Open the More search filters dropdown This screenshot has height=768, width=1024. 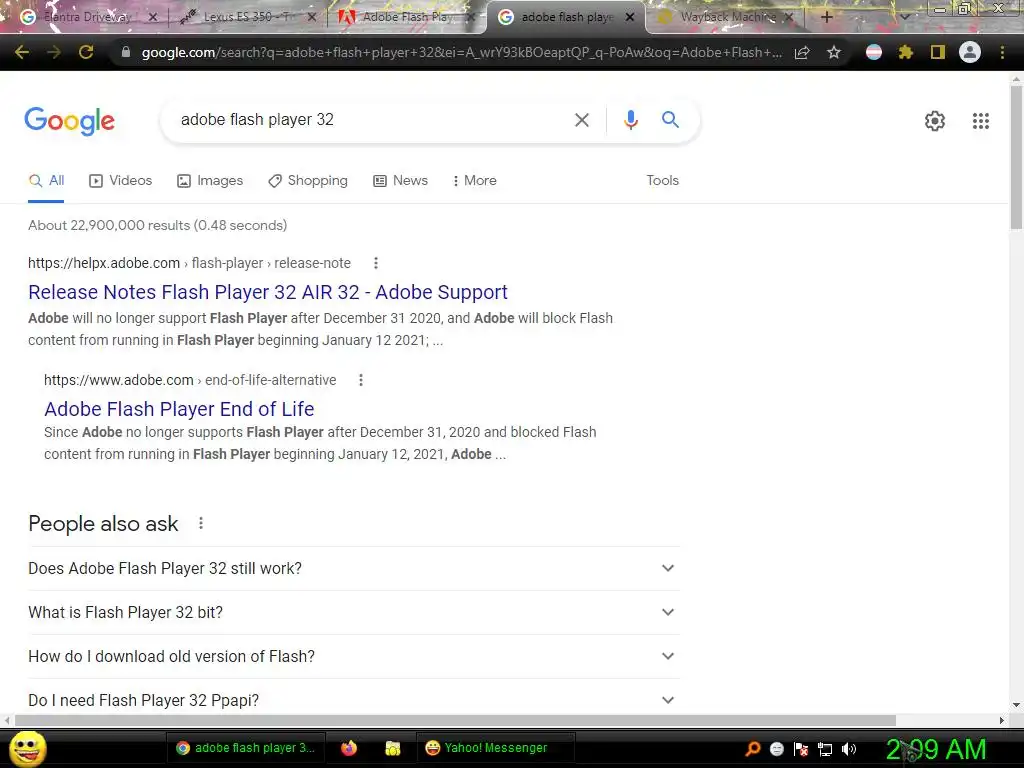pos(475,181)
